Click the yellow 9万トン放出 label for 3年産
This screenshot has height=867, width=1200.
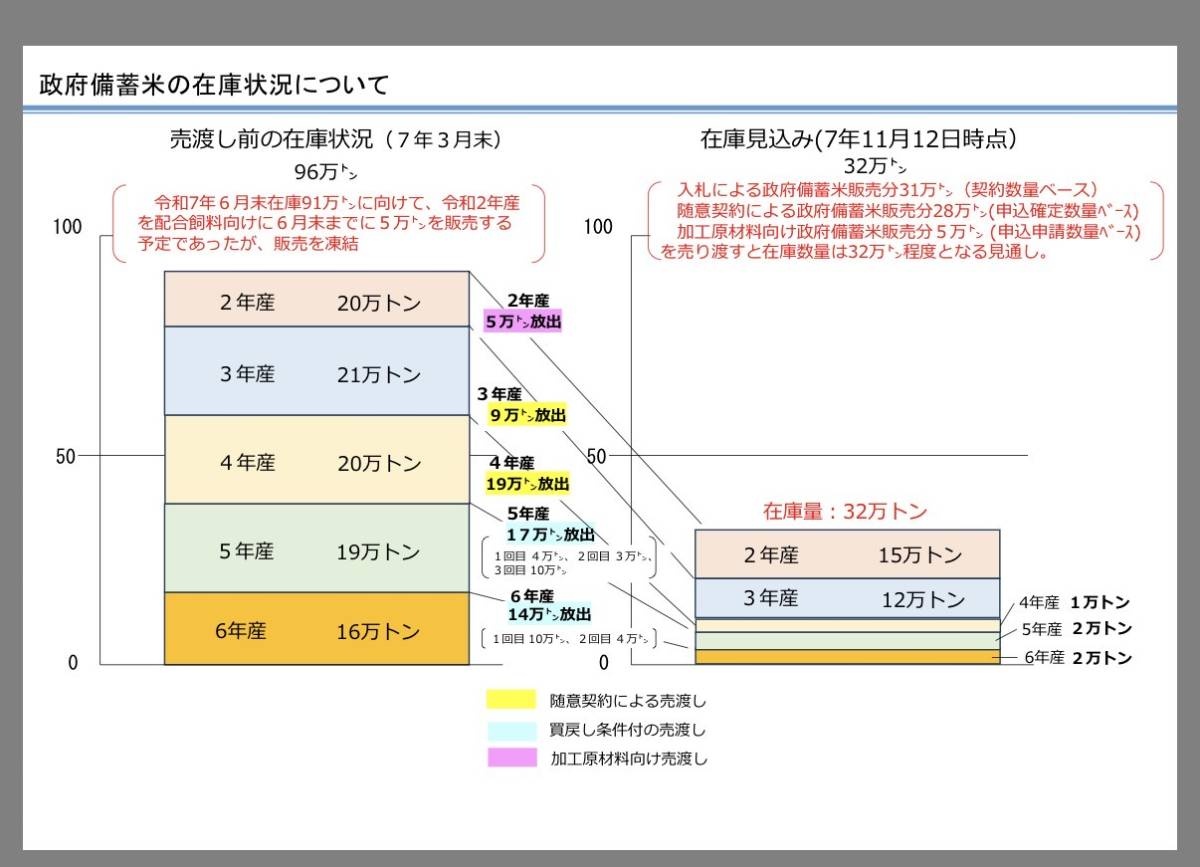(527, 416)
